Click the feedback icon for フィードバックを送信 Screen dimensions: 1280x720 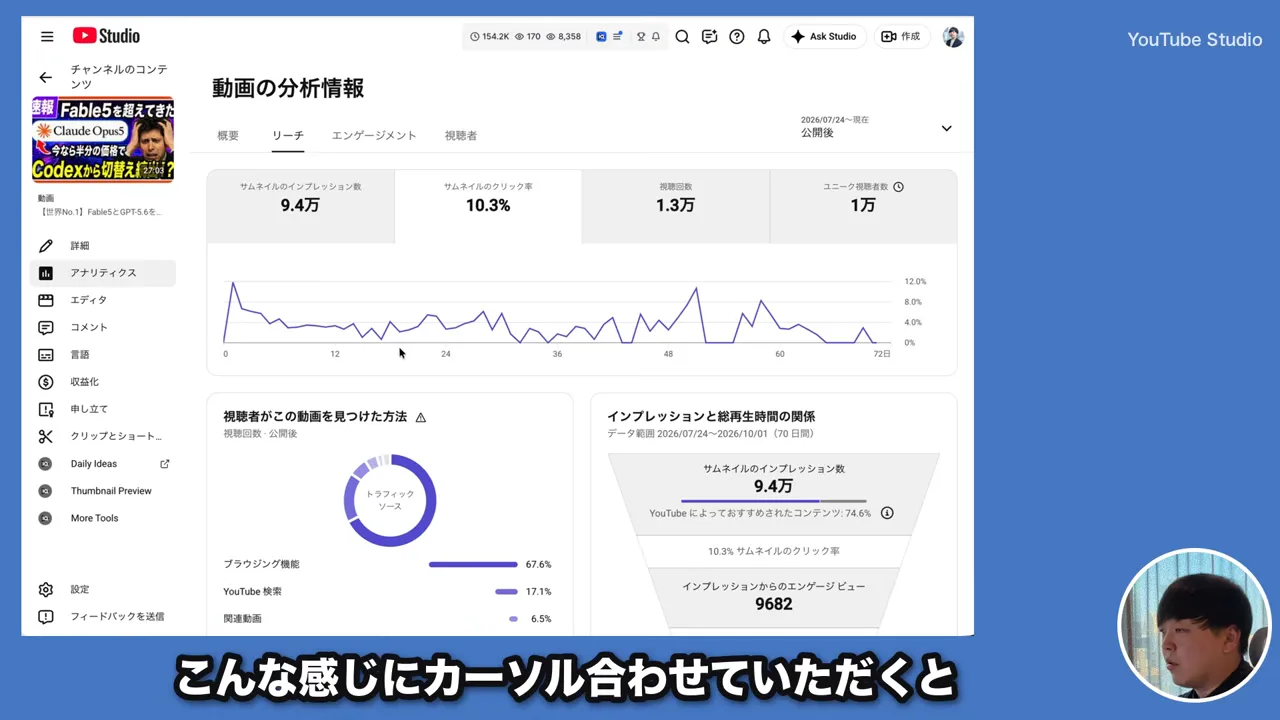coord(46,616)
